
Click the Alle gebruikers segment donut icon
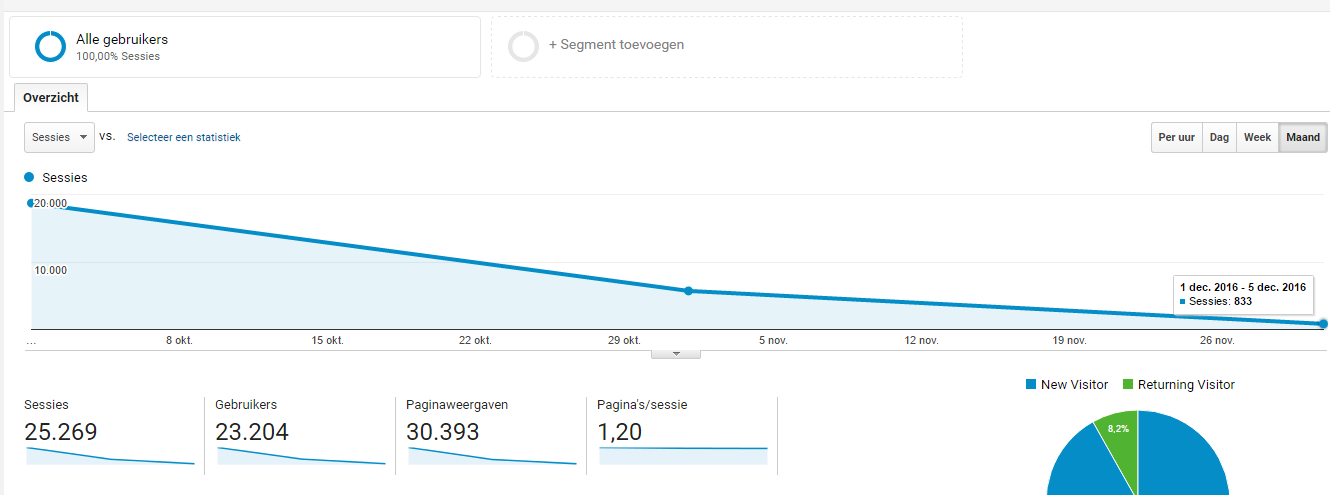(x=50, y=47)
